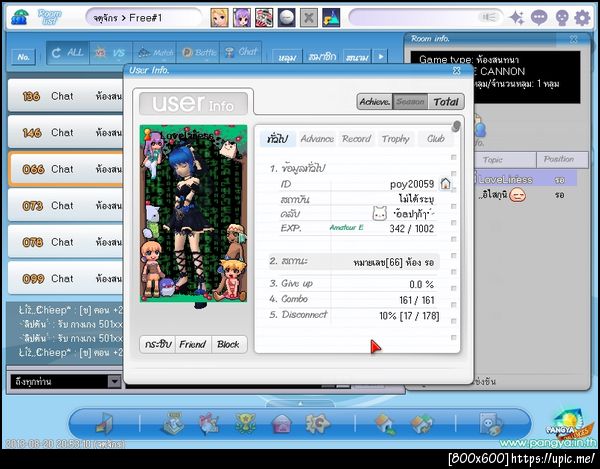Close the User Info dialog
The width and height of the screenshot is (600, 469).
[x=457, y=70]
